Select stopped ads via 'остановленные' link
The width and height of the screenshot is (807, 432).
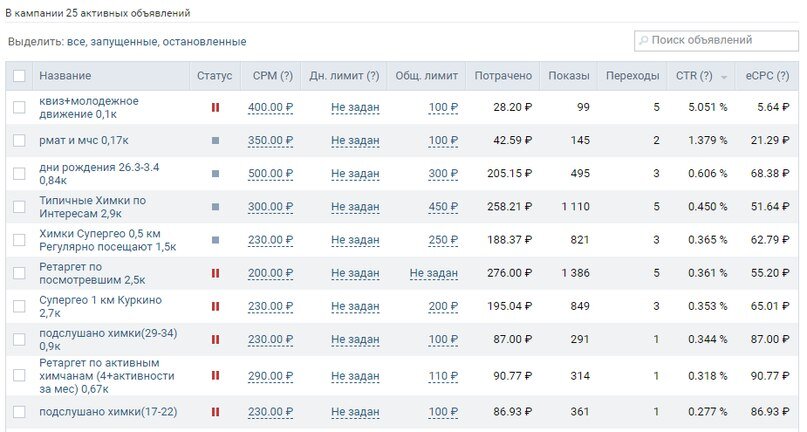tap(204, 42)
